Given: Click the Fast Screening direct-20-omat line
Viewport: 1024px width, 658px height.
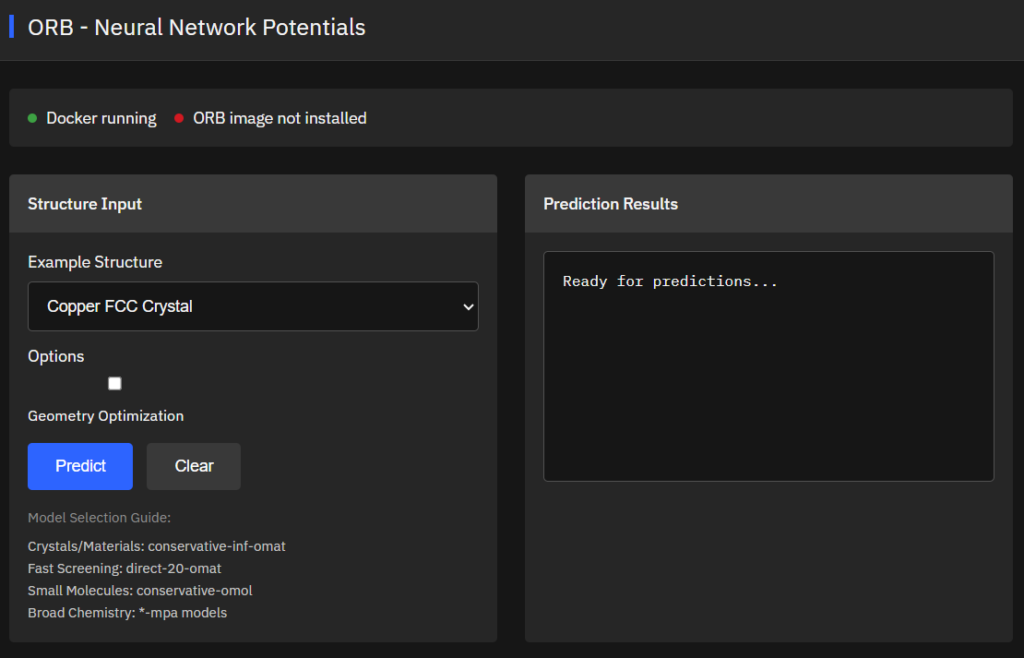Looking at the screenshot, I should point(124,568).
